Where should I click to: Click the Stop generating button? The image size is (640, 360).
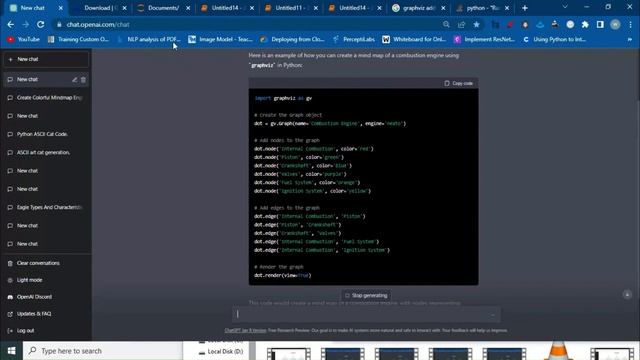point(366,295)
